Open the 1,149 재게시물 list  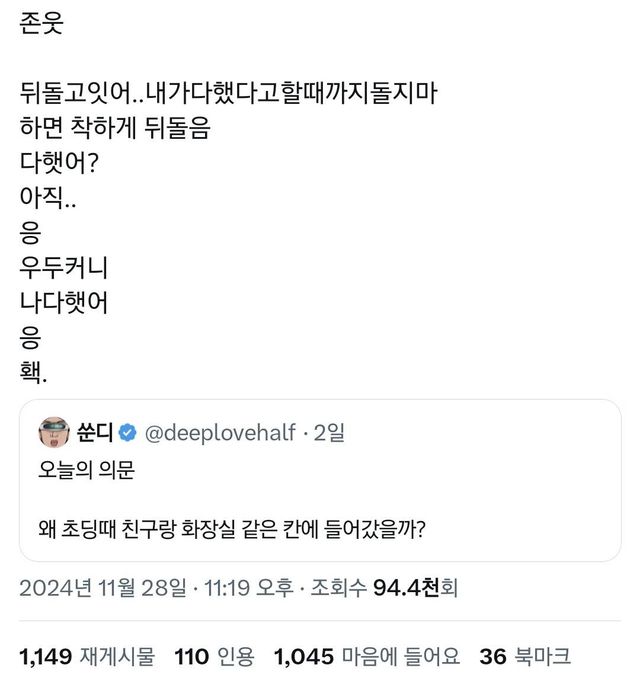pos(87,656)
